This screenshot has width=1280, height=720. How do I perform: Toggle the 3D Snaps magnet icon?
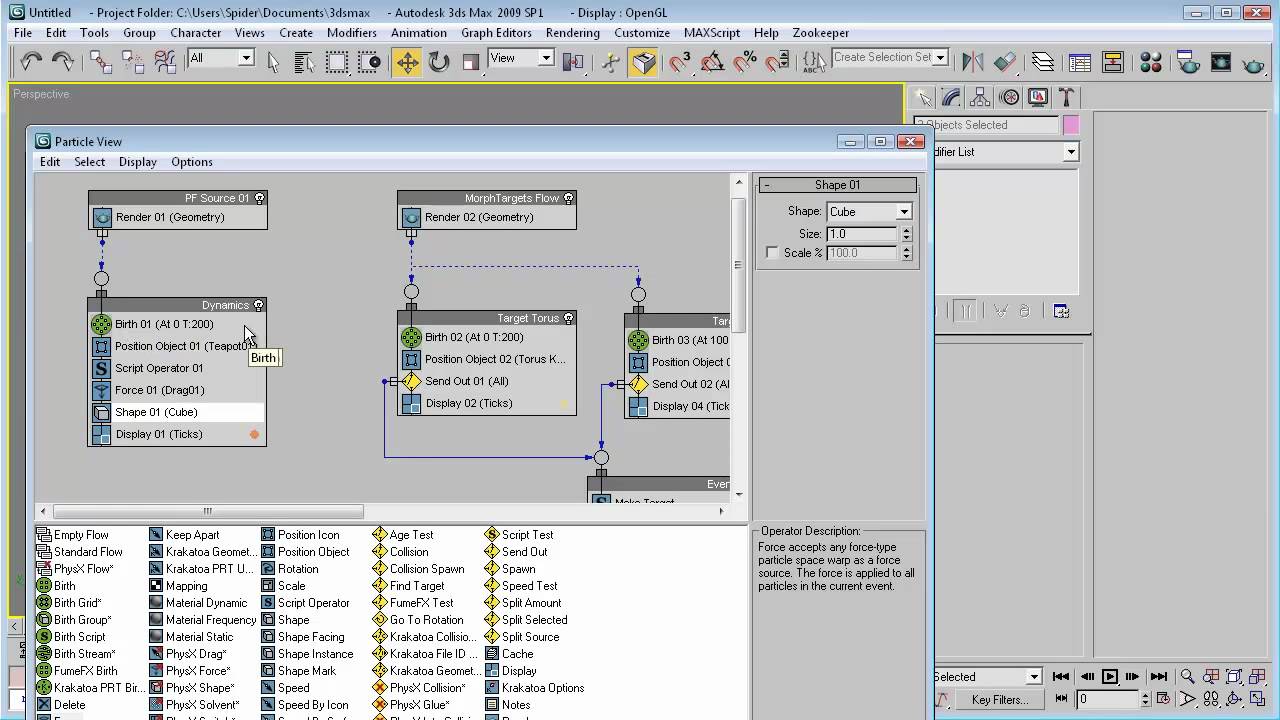680,62
